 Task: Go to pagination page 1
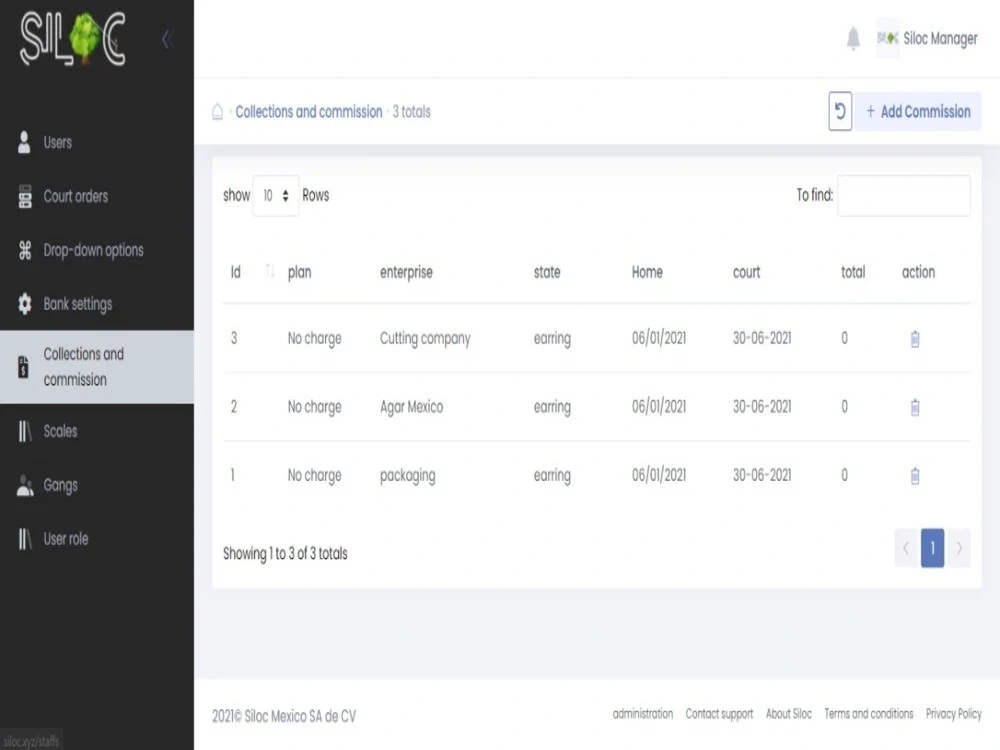coord(932,548)
